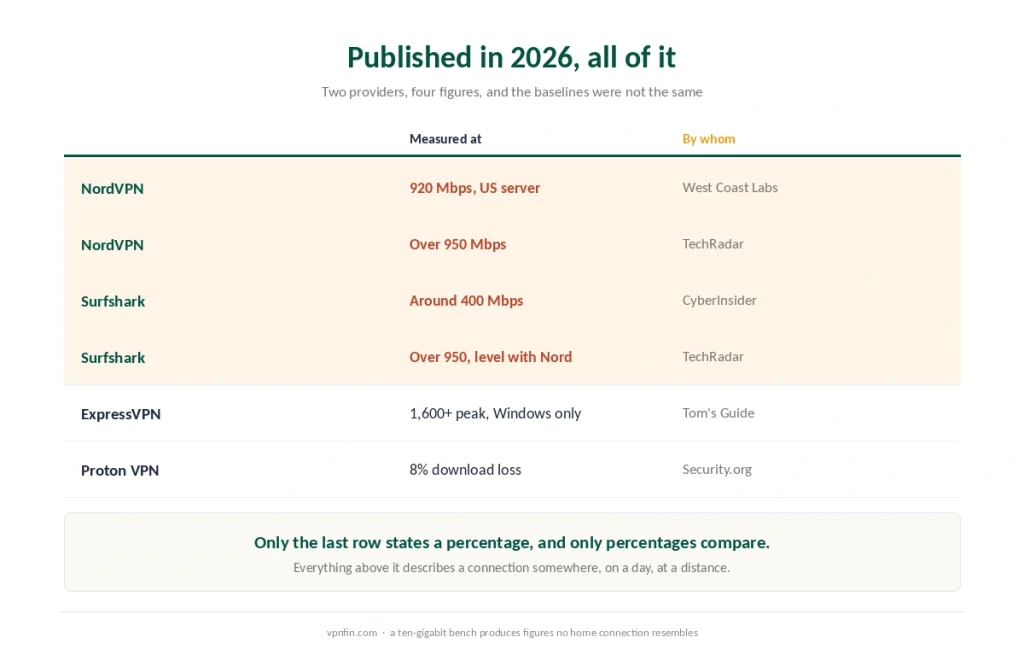Select the "Measured at" column header
Image resolution: width=1024 pixels, height=649 pixels.
point(445,139)
